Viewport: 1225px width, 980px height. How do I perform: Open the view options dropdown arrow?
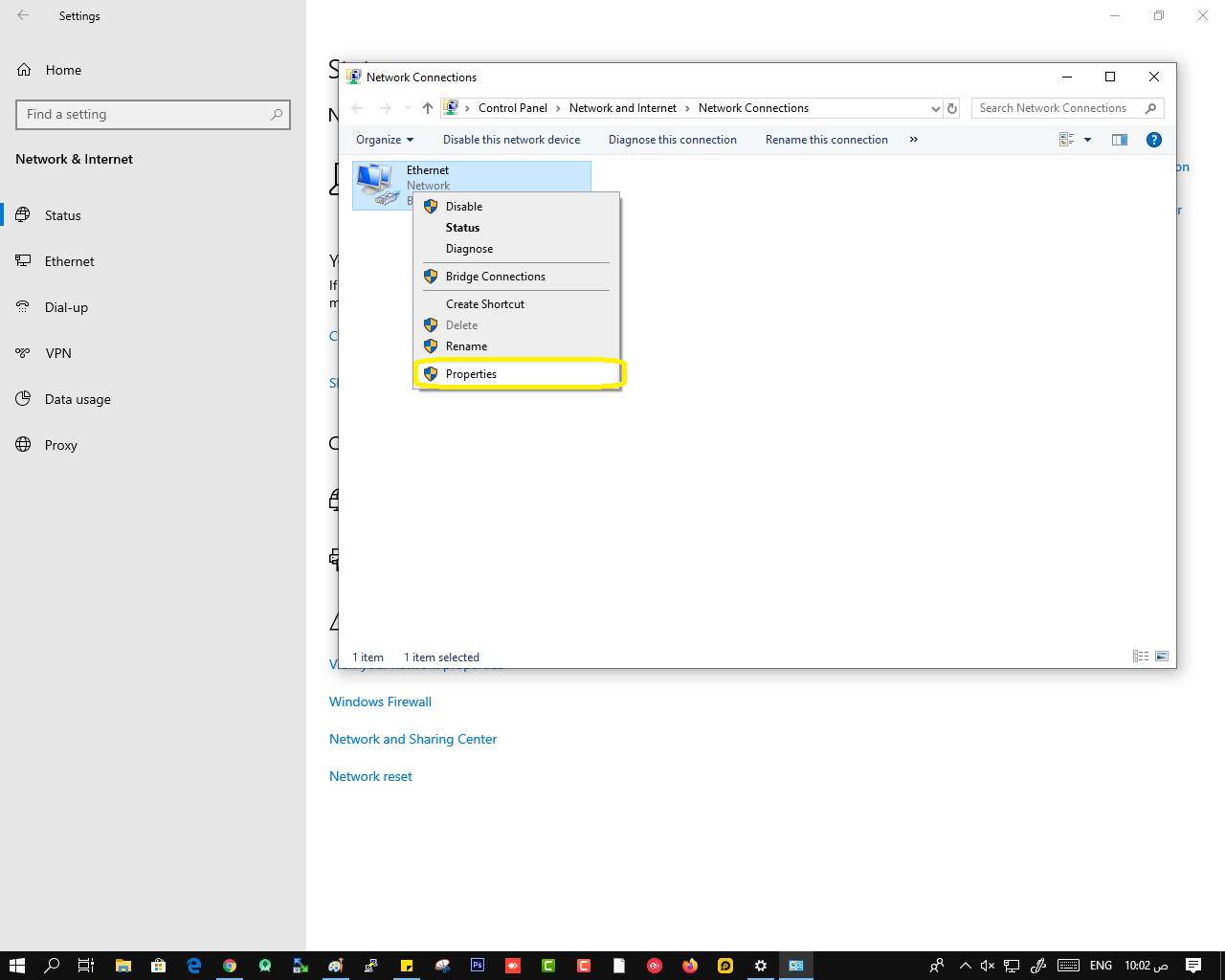point(1087,140)
